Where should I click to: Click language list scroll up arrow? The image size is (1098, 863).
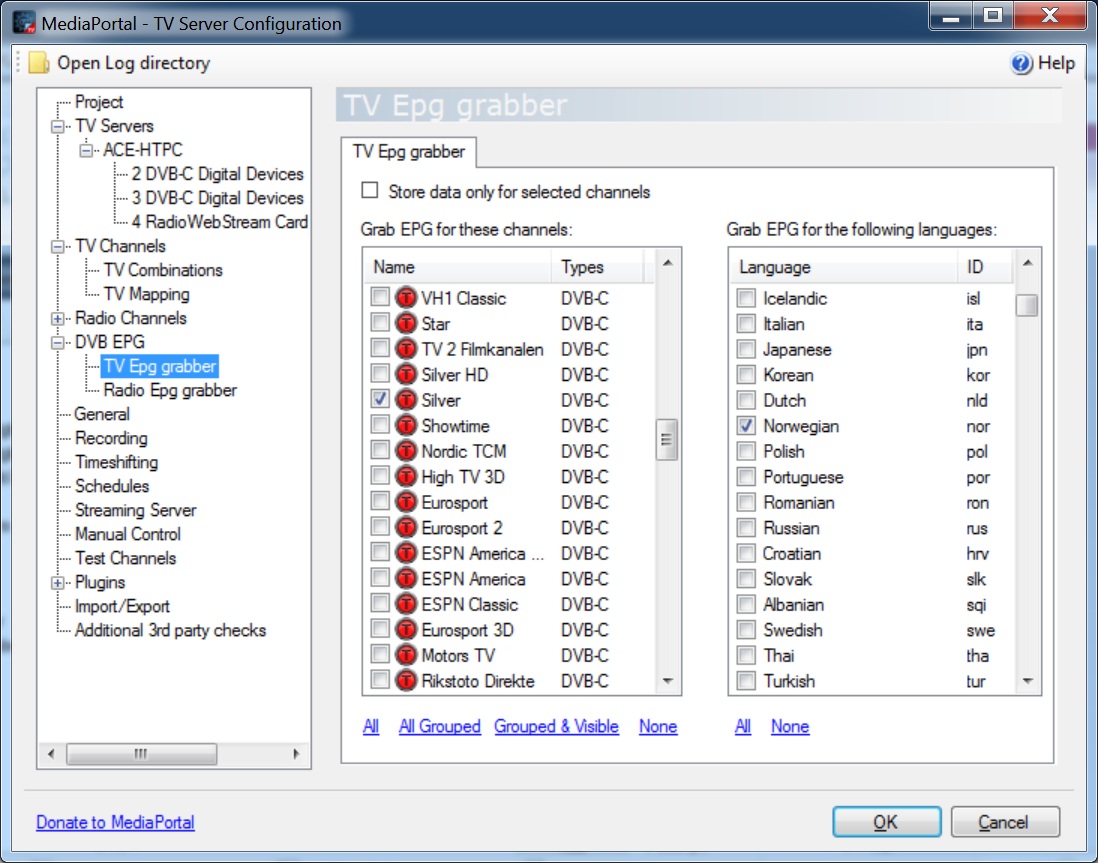(x=1027, y=263)
